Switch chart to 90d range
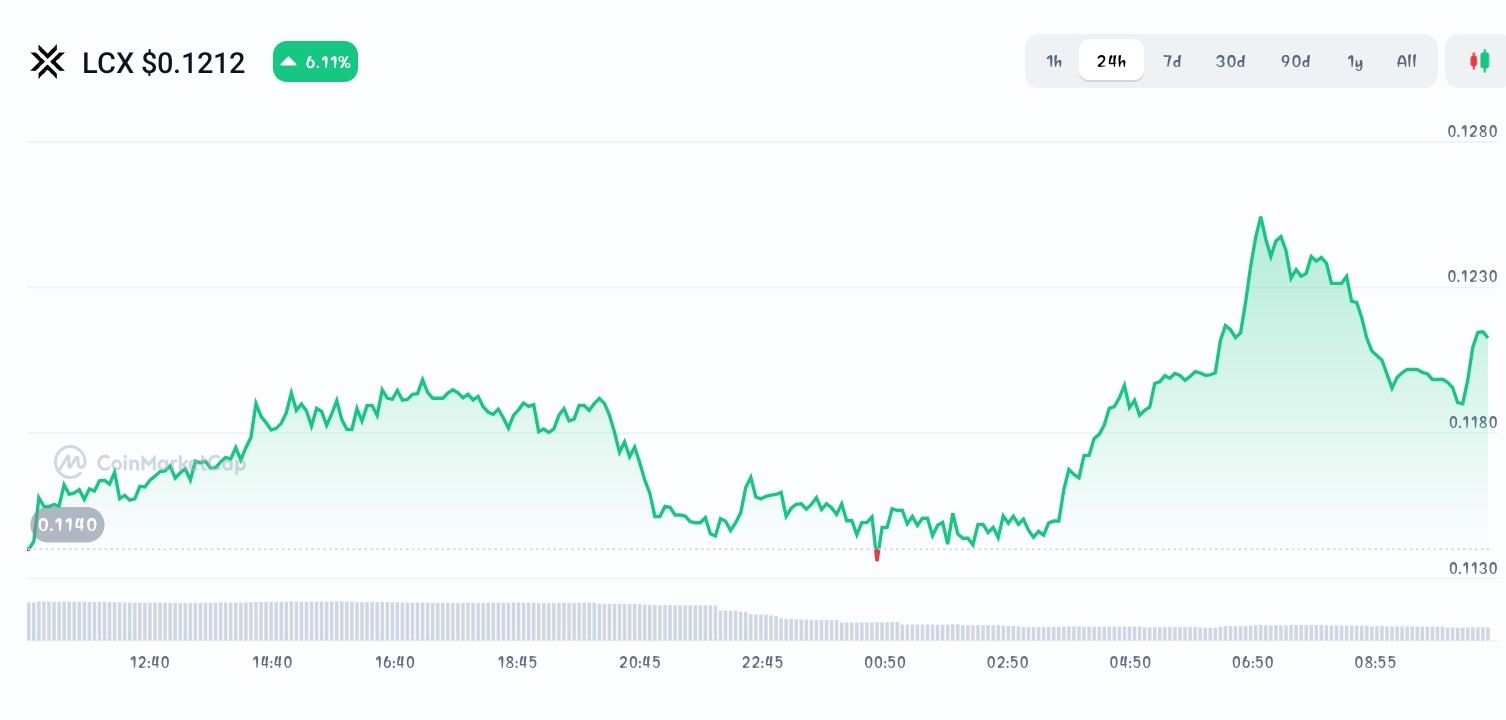 tap(1295, 61)
